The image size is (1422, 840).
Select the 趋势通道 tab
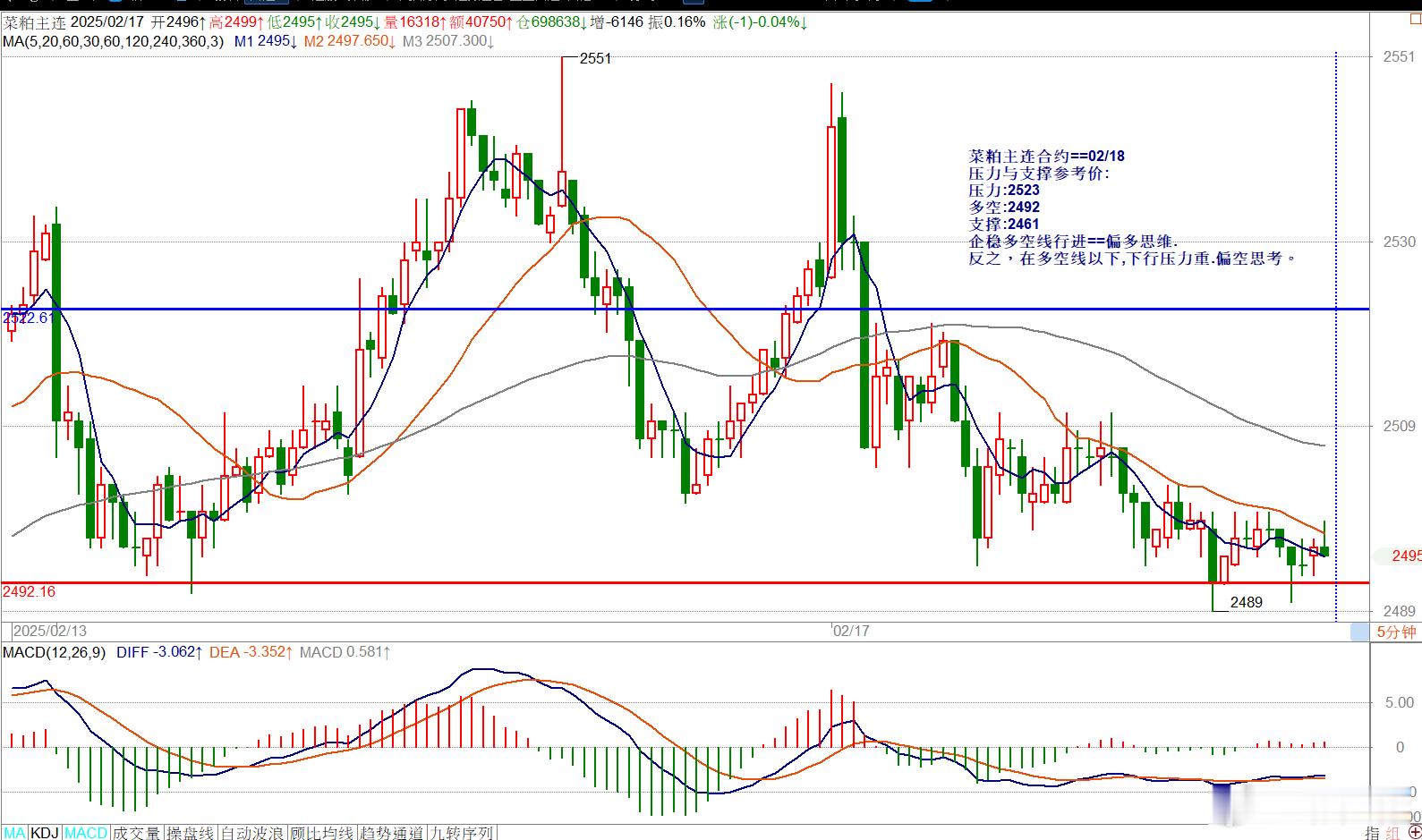tap(391, 833)
